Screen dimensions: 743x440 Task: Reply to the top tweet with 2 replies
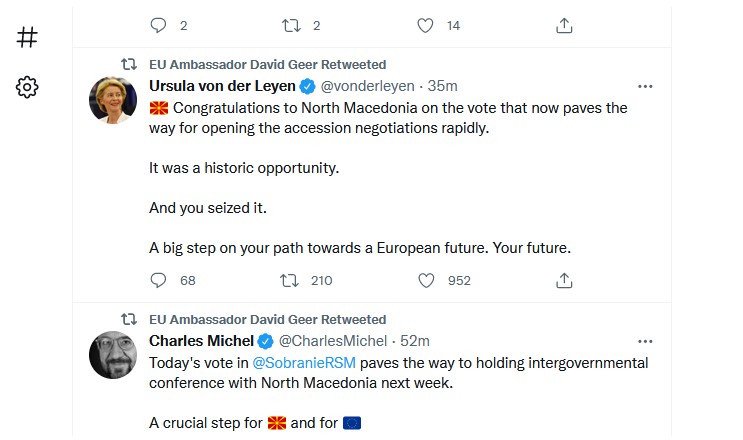158,25
